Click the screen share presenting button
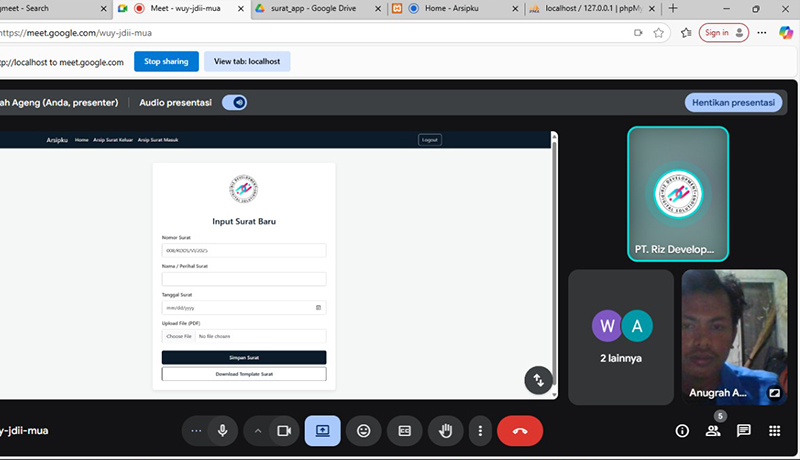The height and width of the screenshot is (460, 800). click(322, 431)
